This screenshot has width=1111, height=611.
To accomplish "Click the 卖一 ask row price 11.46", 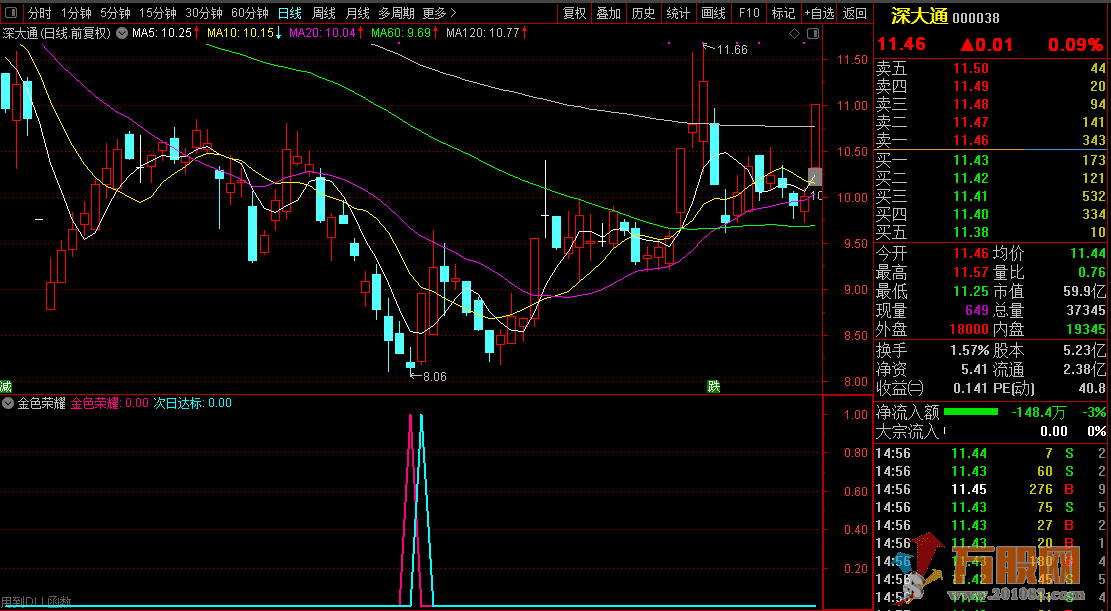I will click(x=971, y=140).
